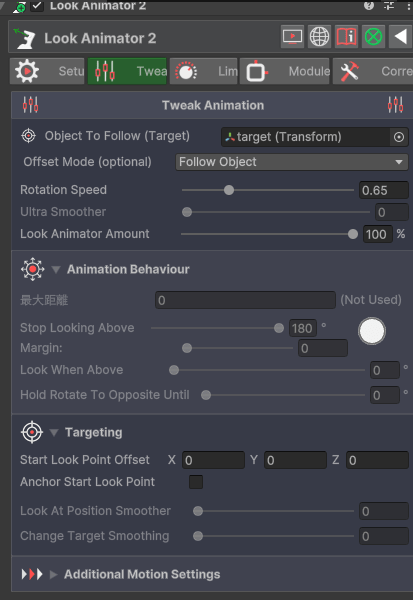Open the Modules tab
413x600 pixels.
click(x=285, y=71)
